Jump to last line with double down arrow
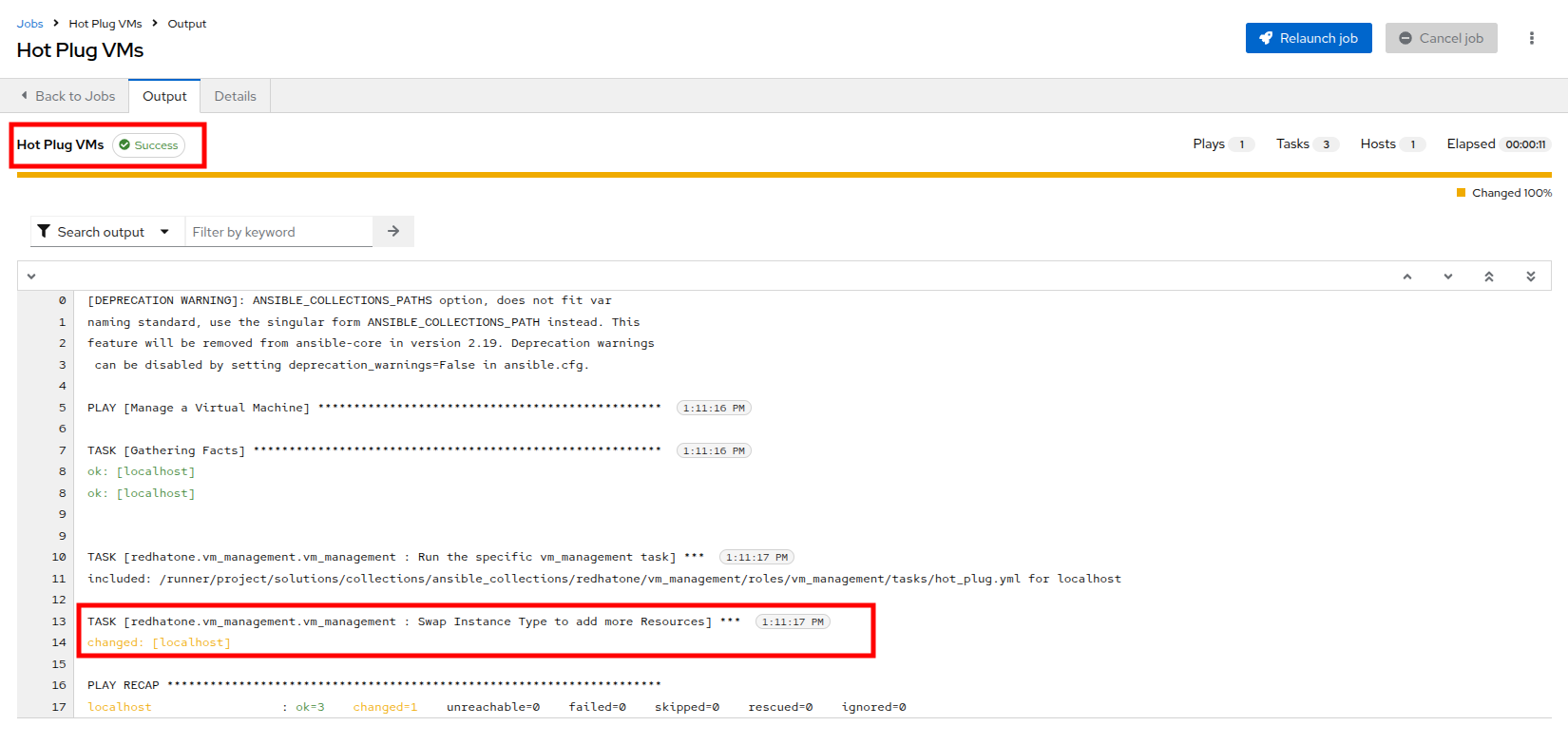Viewport: 1568px width, 745px height. [1530, 277]
